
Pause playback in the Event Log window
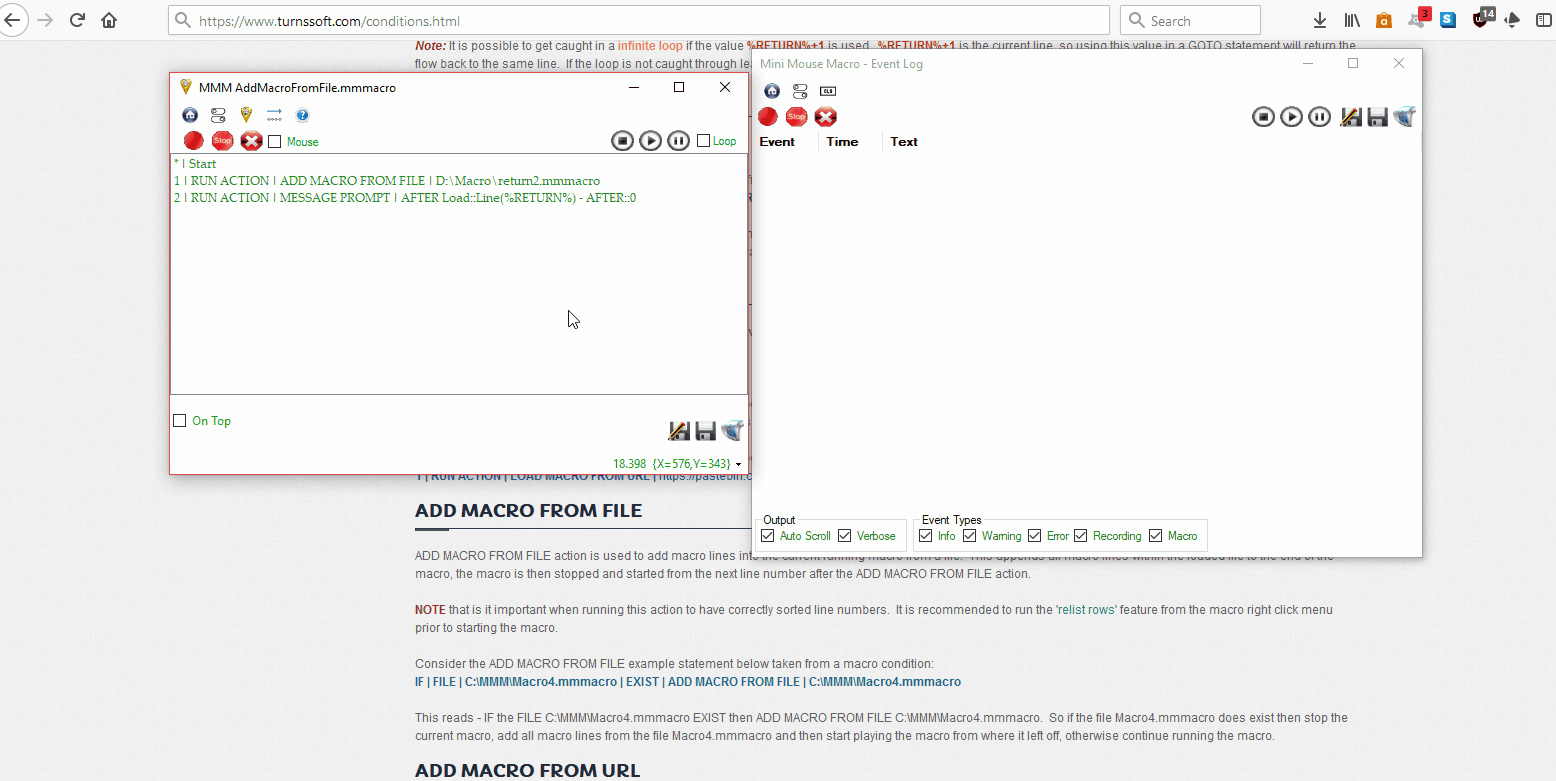tap(1320, 117)
